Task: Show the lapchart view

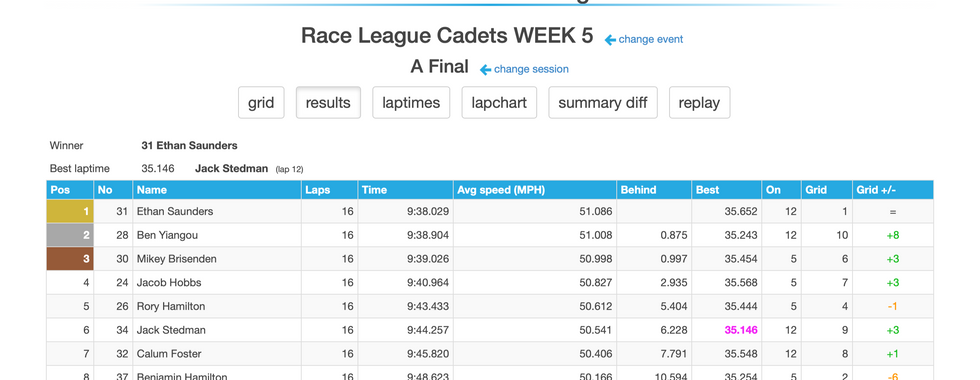Action: tap(499, 102)
